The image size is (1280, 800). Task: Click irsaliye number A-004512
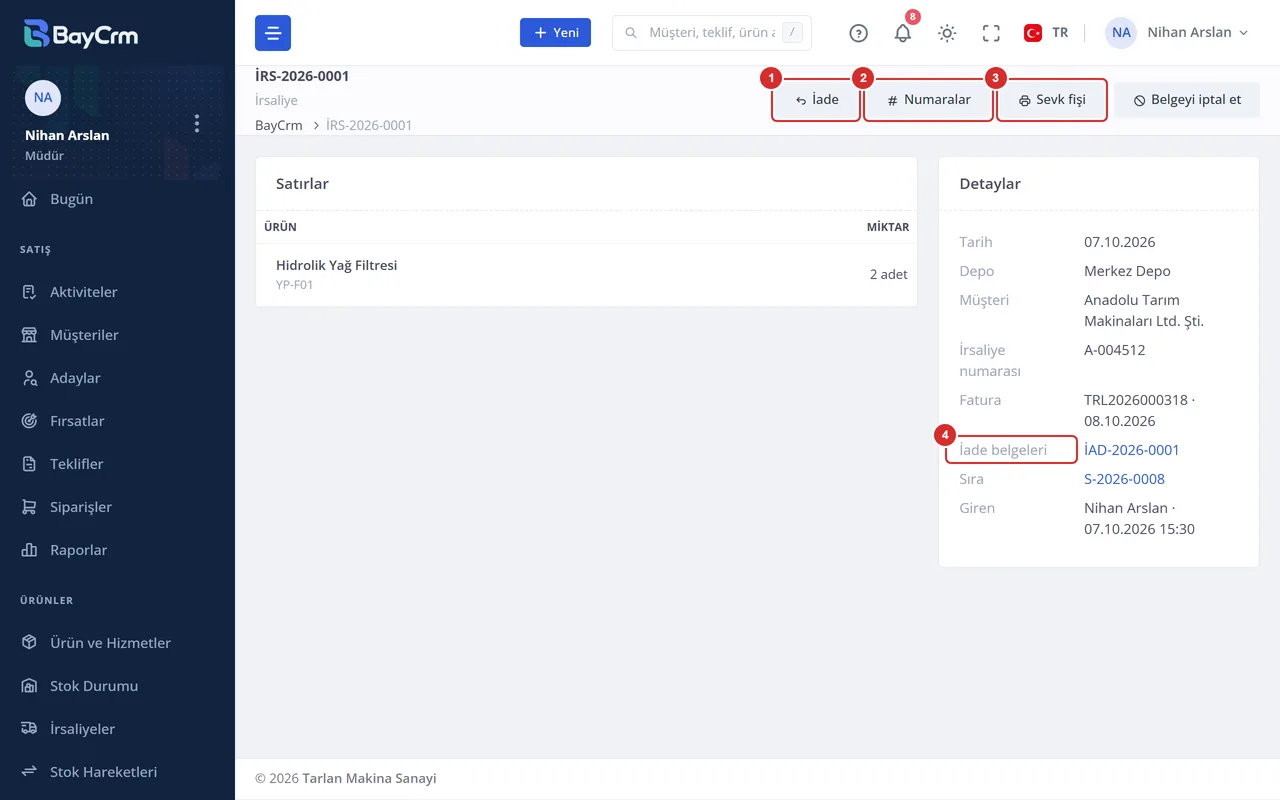pyautogui.click(x=1115, y=350)
